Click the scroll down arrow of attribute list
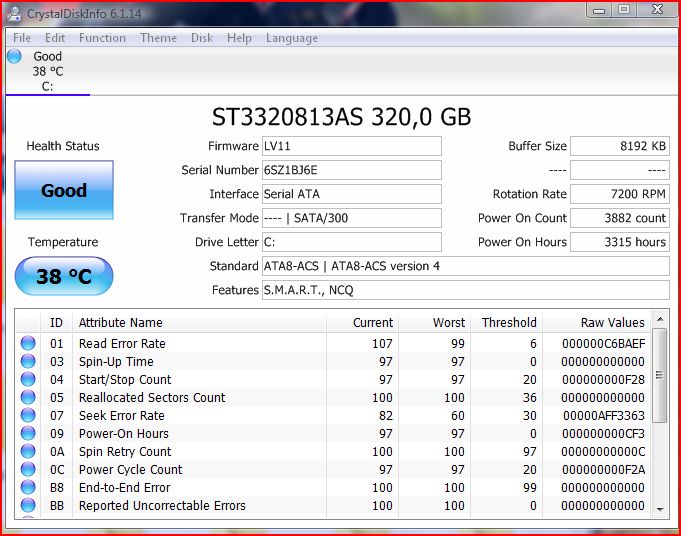 [x=660, y=509]
